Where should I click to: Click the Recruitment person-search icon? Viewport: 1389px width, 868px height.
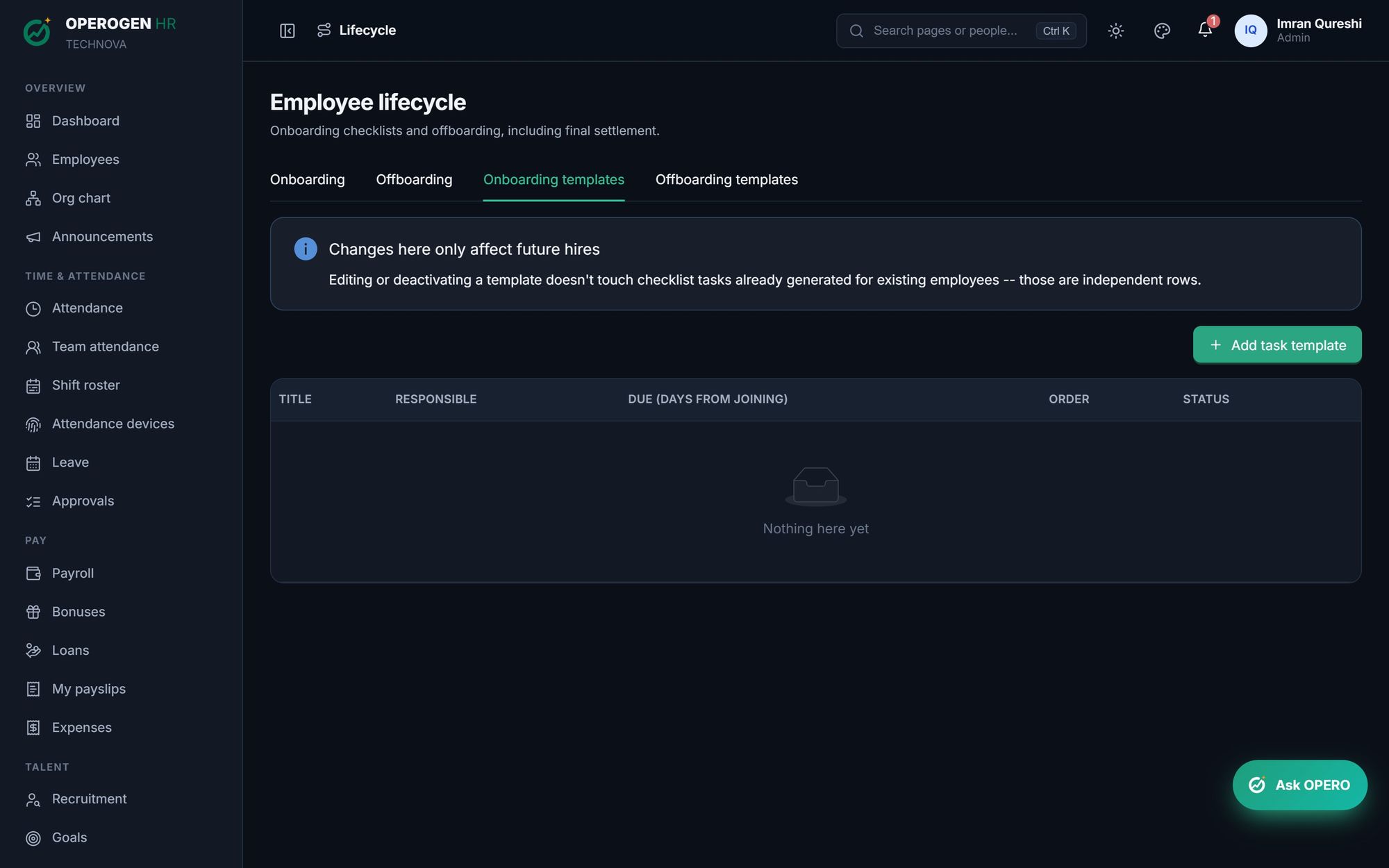33,799
